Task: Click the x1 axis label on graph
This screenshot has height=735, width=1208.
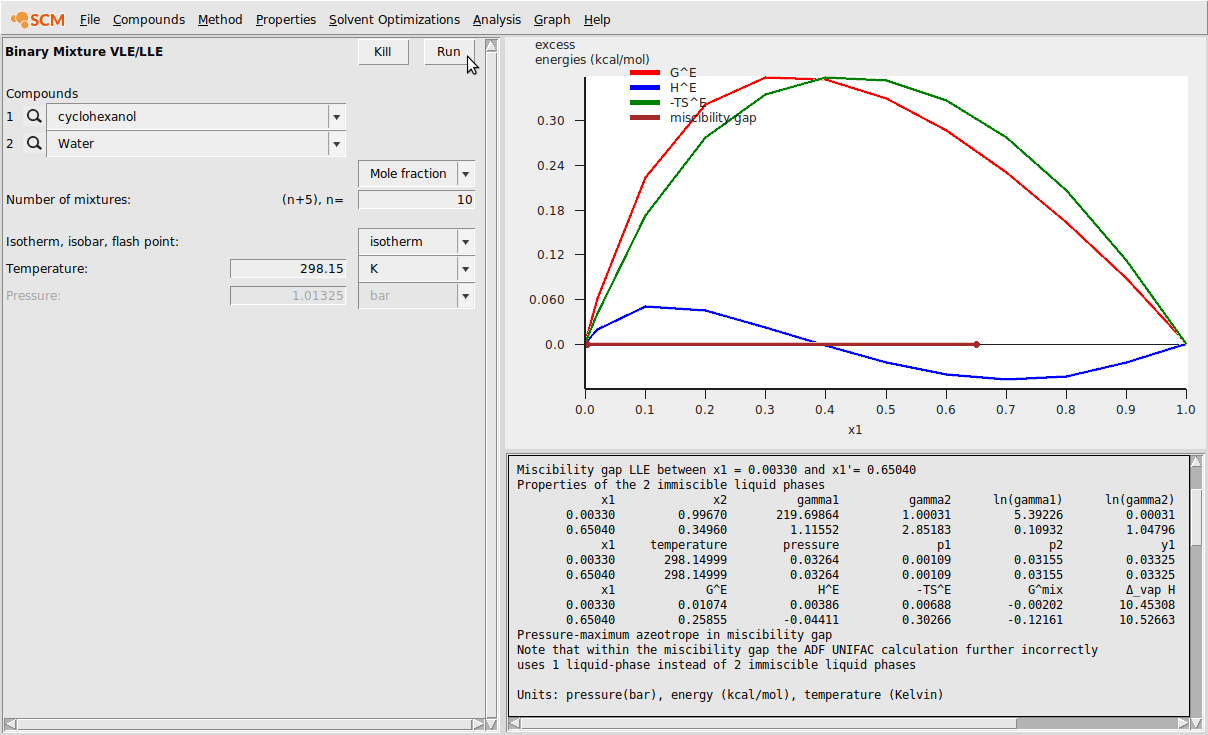Action: click(855, 430)
